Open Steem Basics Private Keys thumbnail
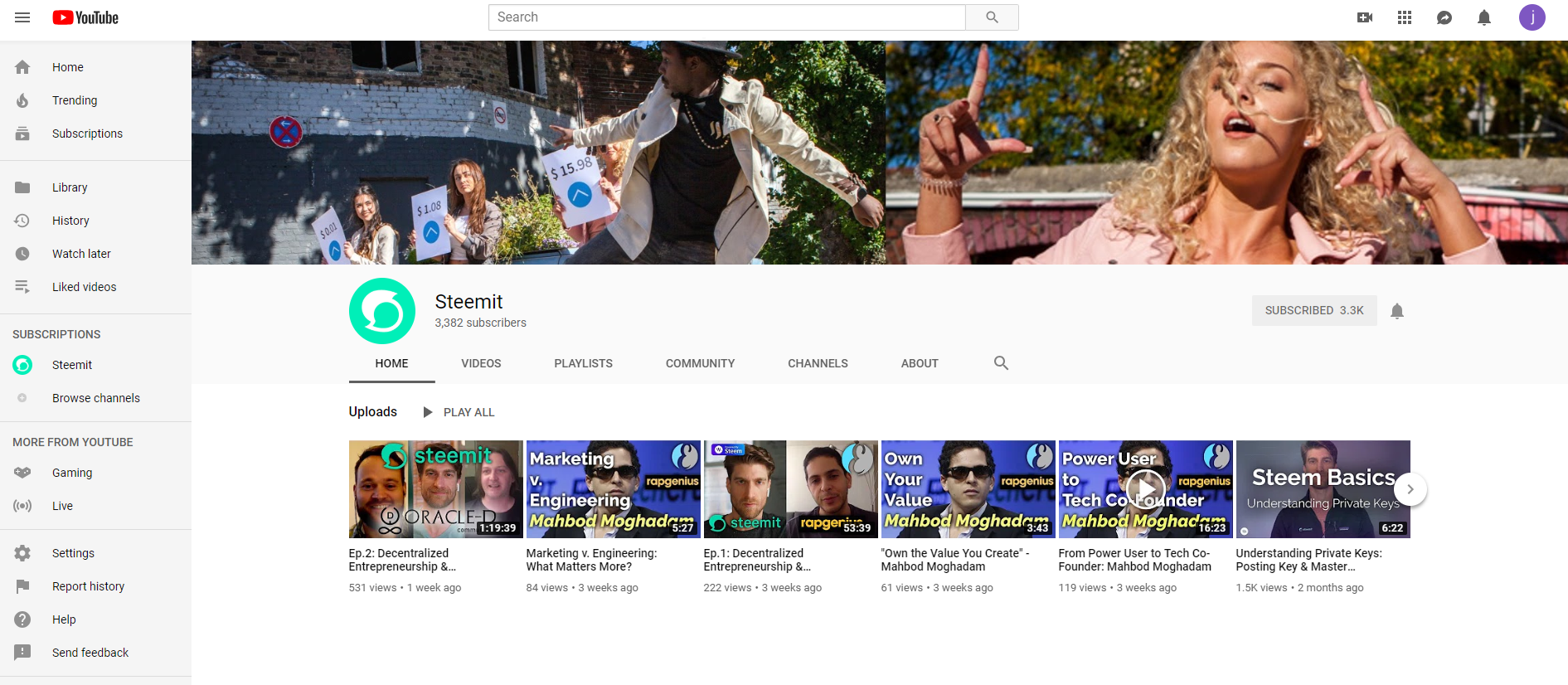Viewport: 1568px width, 685px height. (x=1323, y=489)
